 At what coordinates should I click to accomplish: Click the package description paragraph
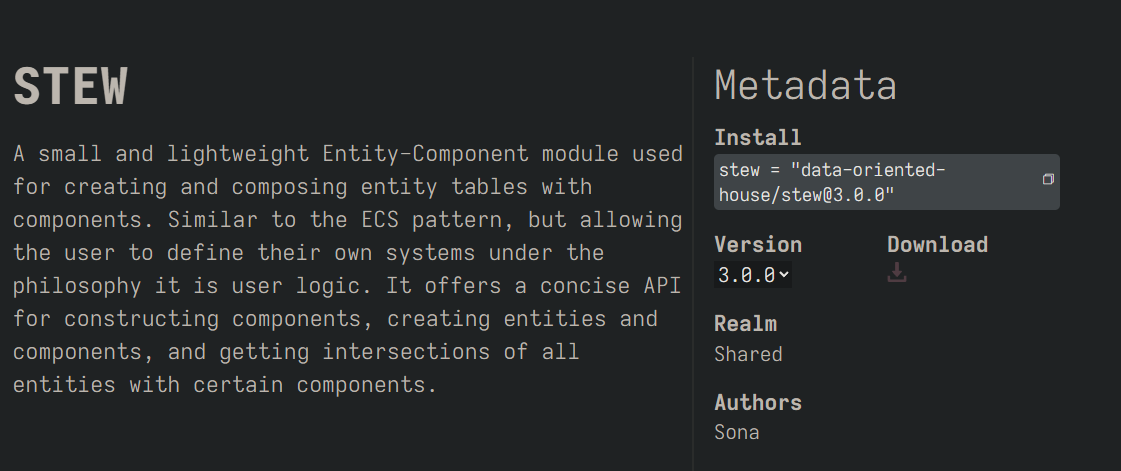coord(347,269)
